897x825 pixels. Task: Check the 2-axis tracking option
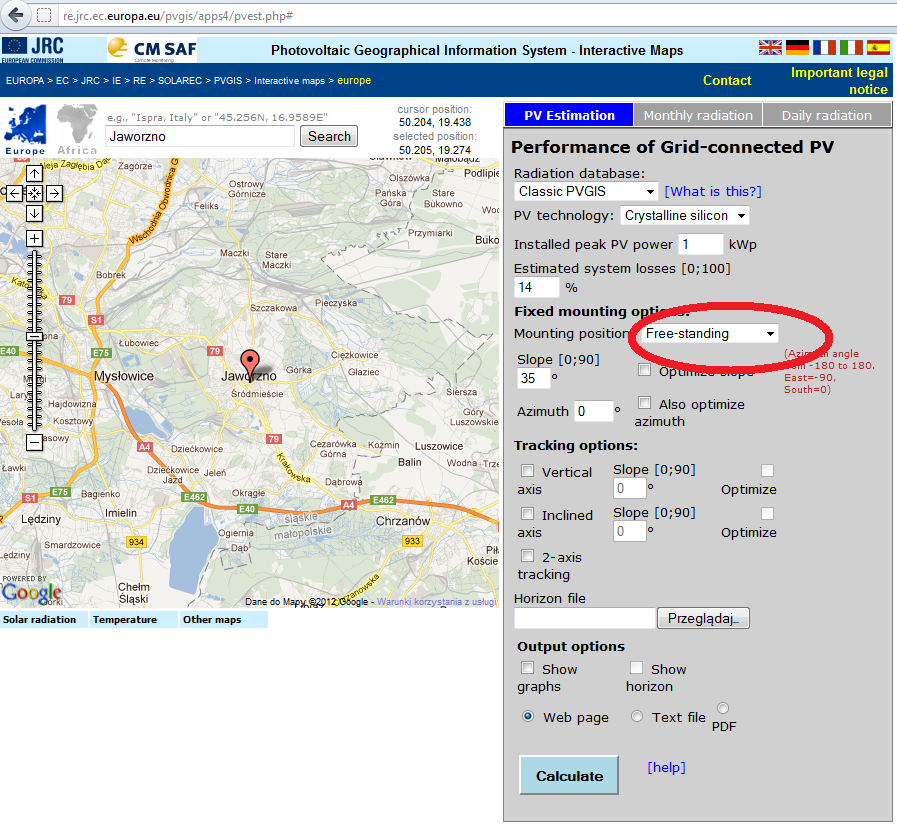527,556
